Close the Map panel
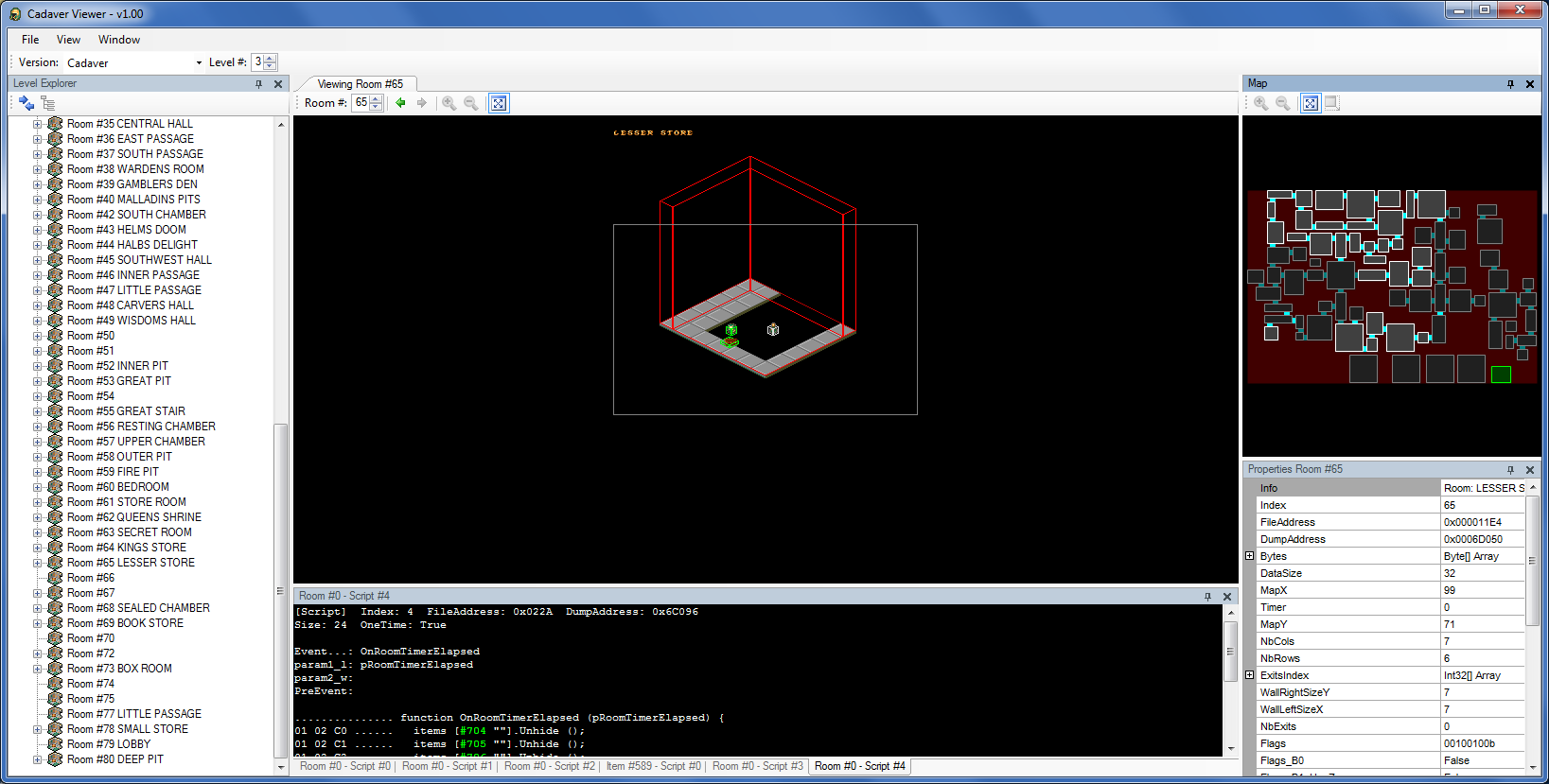The height and width of the screenshot is (784, 1549). tap(1530, 84)
